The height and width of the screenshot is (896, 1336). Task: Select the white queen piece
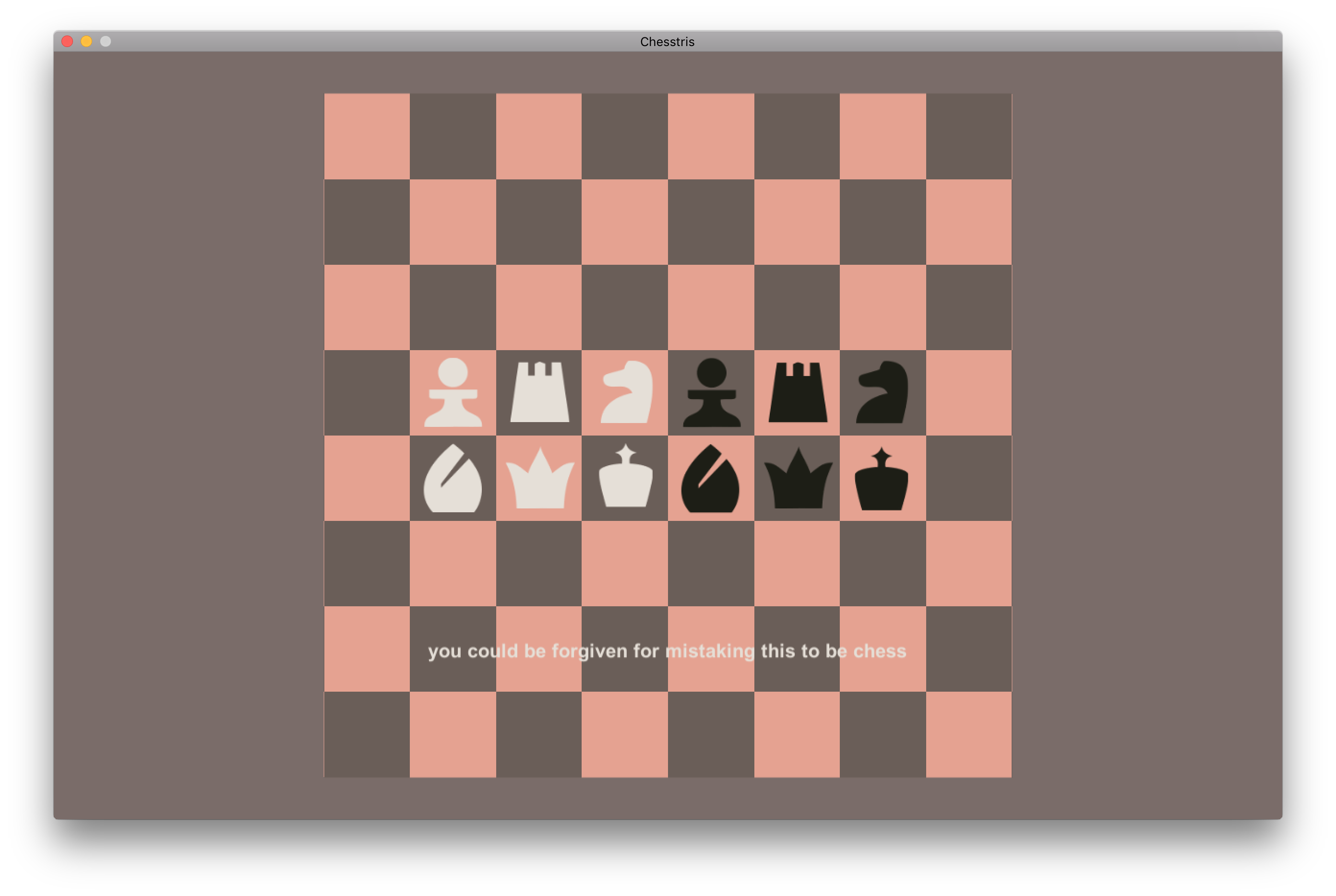[540, 478]
